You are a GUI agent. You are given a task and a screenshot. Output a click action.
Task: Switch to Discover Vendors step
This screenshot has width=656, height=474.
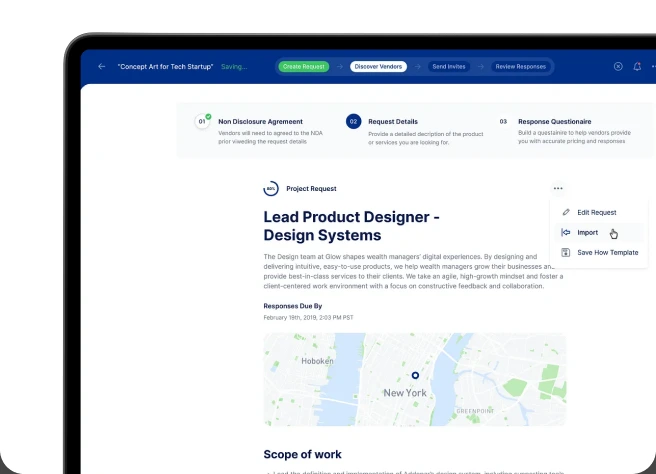[378, 67]
